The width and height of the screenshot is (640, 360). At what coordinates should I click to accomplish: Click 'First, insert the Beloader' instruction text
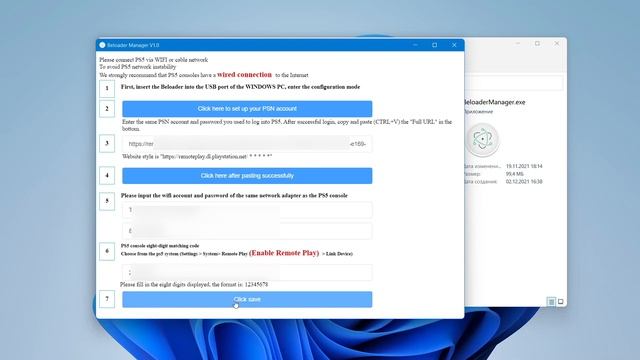tap(240, 87)
